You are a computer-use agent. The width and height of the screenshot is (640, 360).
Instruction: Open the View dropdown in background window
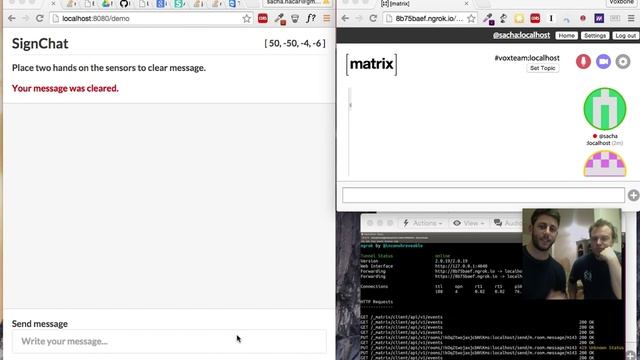[x=468, y=223]
